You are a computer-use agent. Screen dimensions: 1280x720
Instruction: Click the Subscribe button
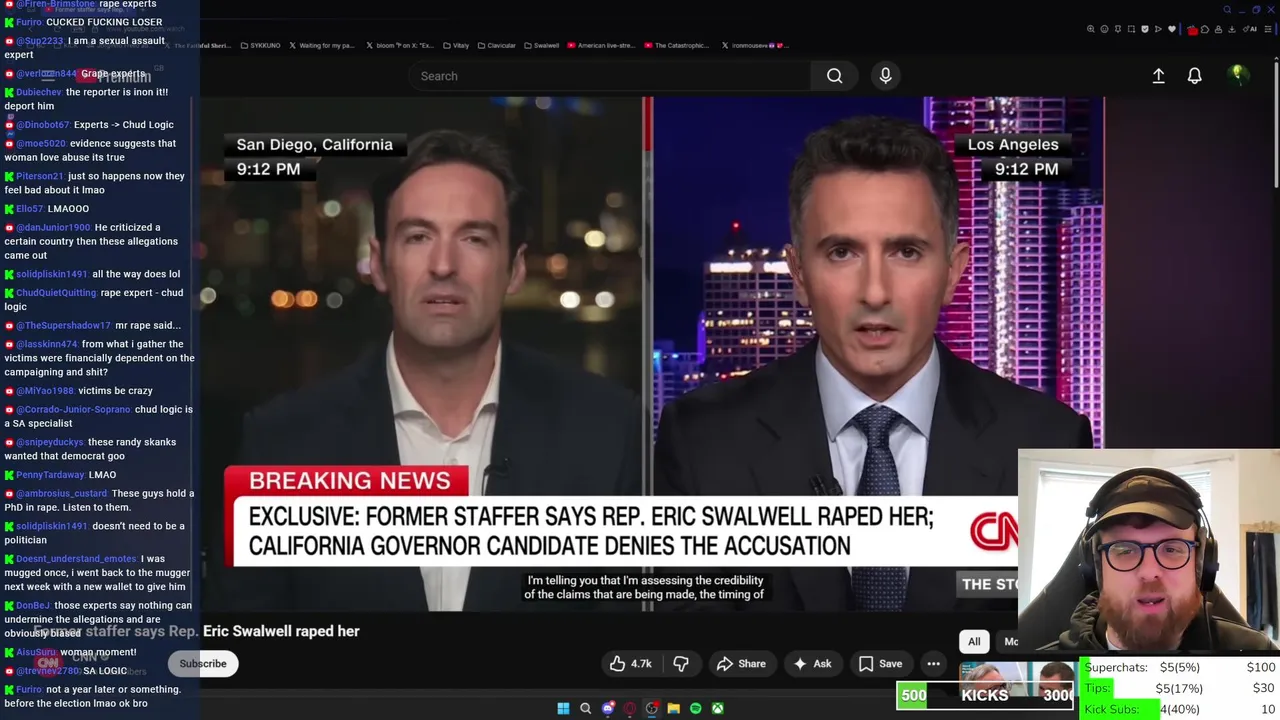[203, 664]
